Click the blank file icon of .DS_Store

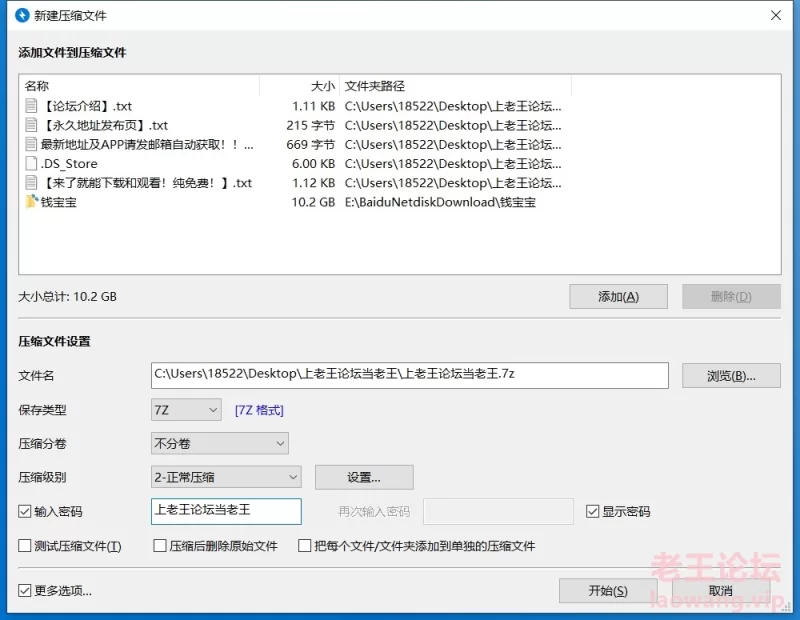(31, 163)
